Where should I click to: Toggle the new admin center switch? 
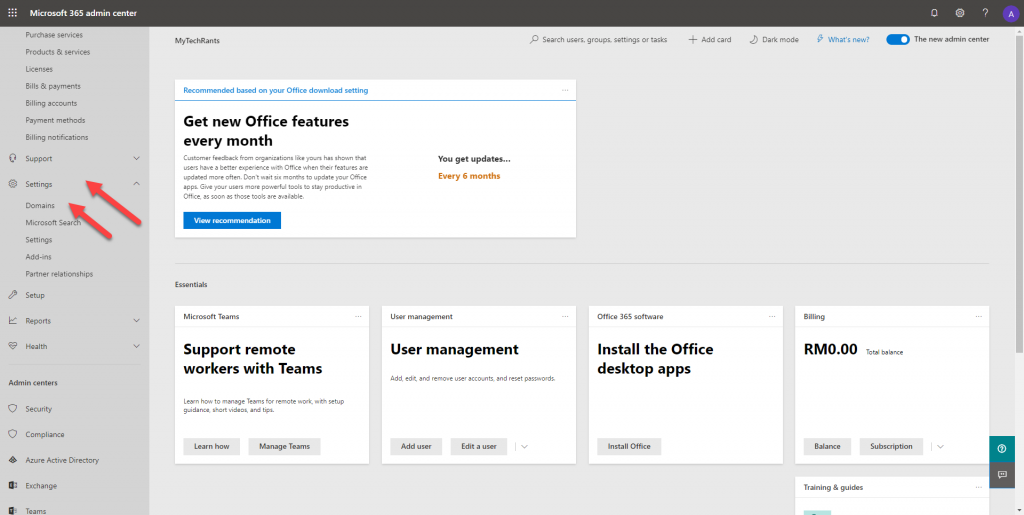(897, 40)
